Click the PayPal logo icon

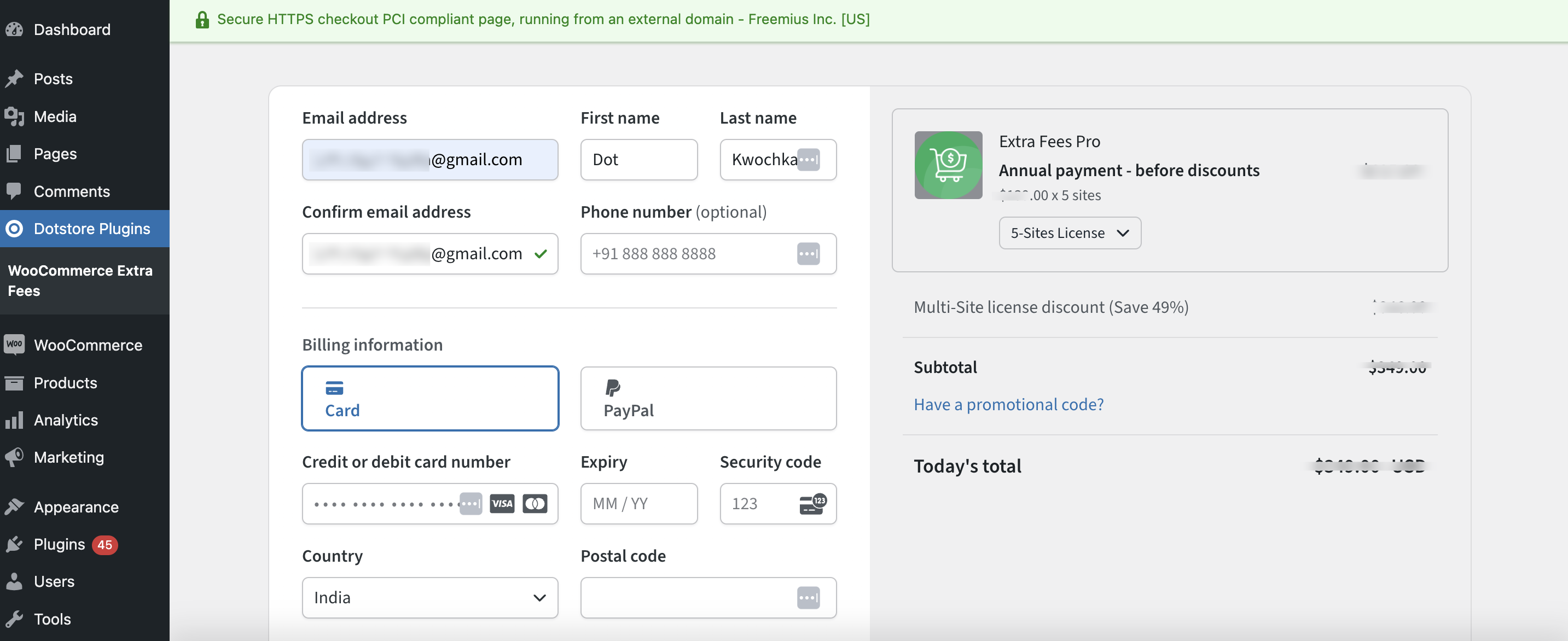pos(612,387)
